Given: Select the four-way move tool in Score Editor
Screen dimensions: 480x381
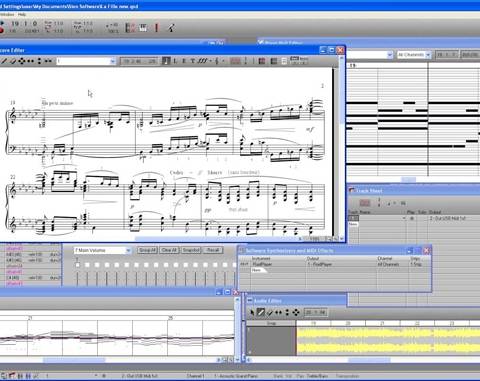Looking at the screenshot, I should [22, 61].
